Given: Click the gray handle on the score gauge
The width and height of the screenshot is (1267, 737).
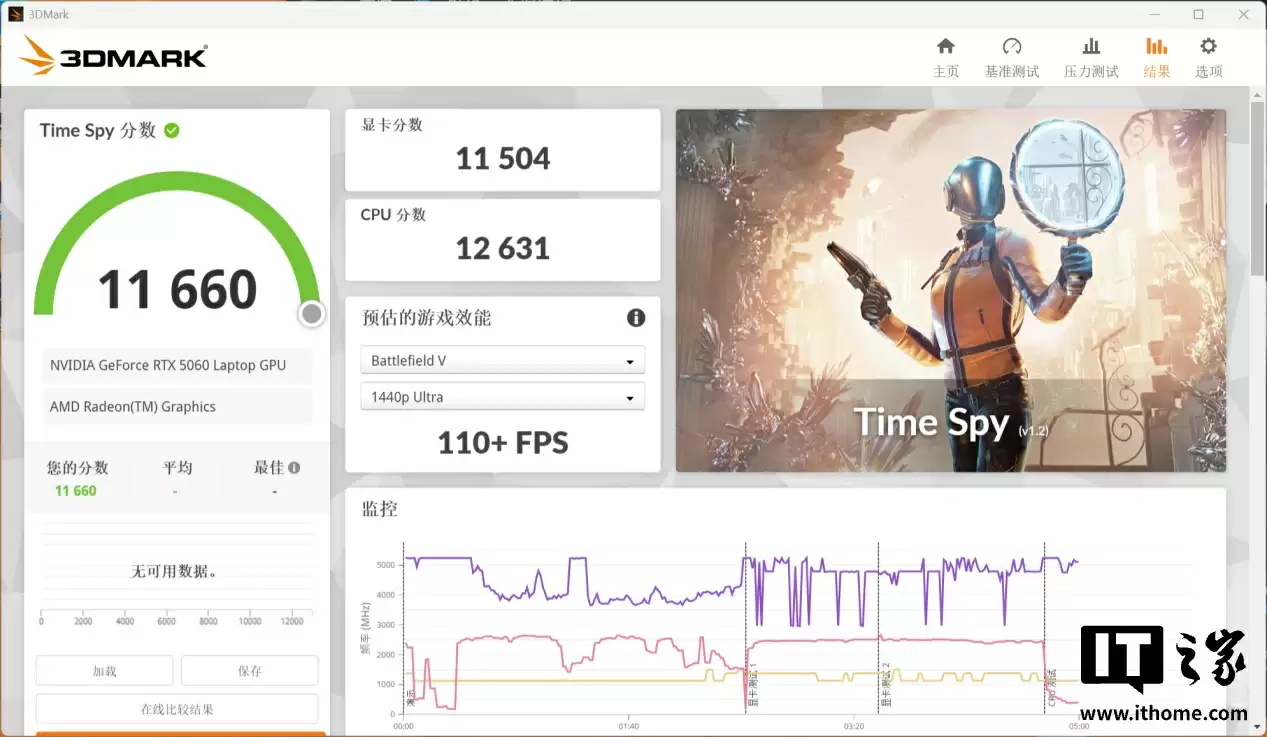Looking at the screenshot, I should pyautogui.click(x=311, y=313).
